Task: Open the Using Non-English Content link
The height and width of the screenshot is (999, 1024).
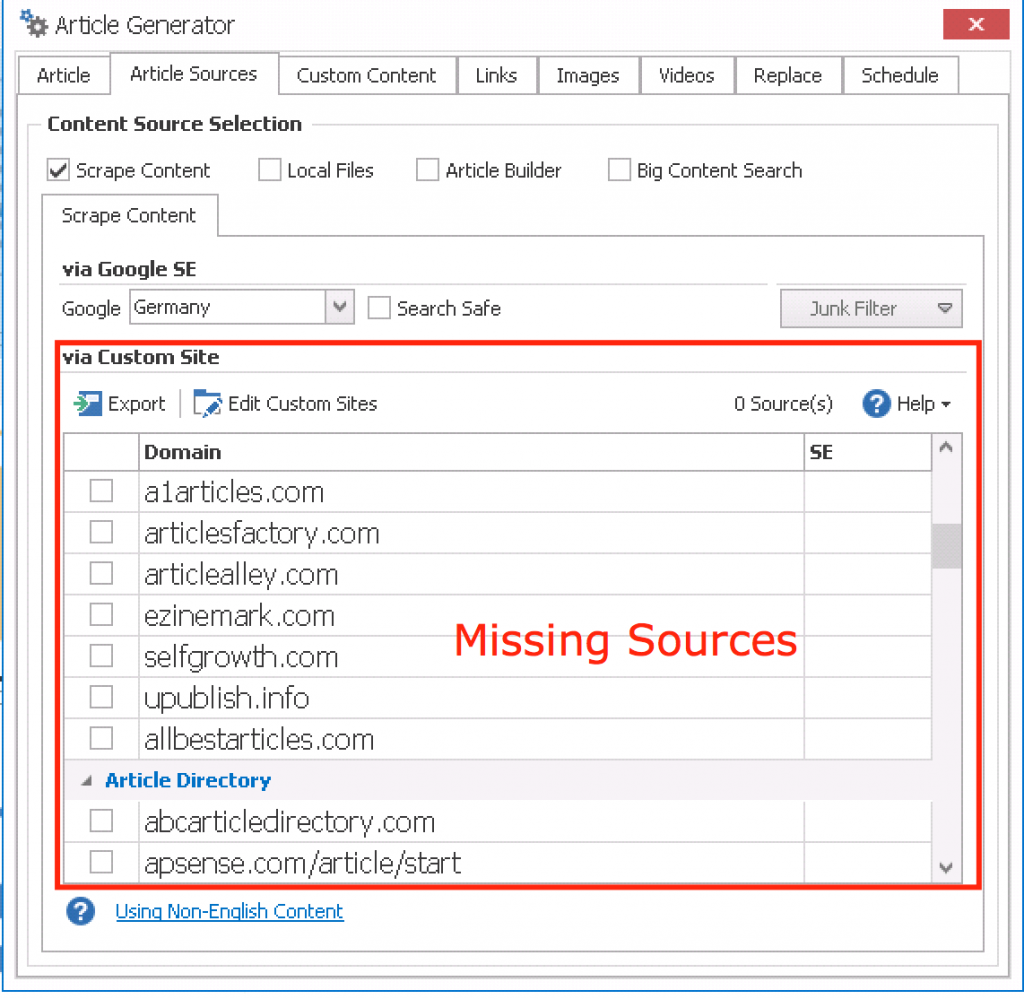Action: 229,912
